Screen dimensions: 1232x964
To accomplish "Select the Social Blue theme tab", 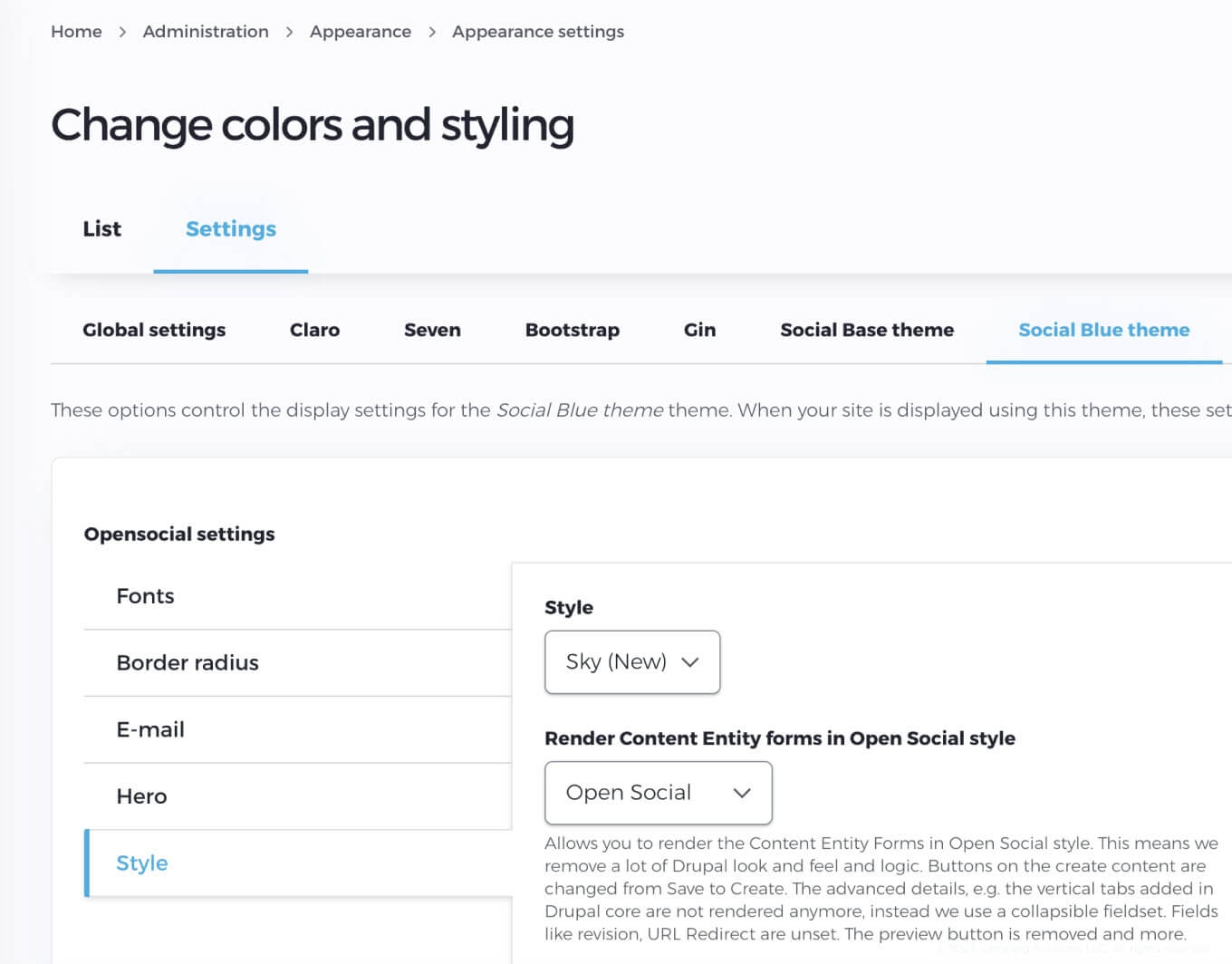I will tap(1104, 330).
